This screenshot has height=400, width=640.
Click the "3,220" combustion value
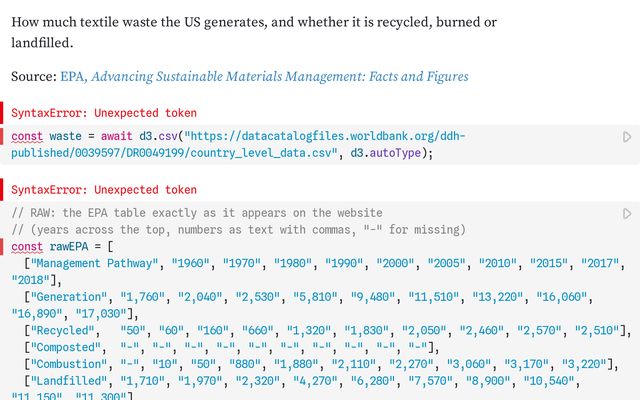tap(584, 364)
